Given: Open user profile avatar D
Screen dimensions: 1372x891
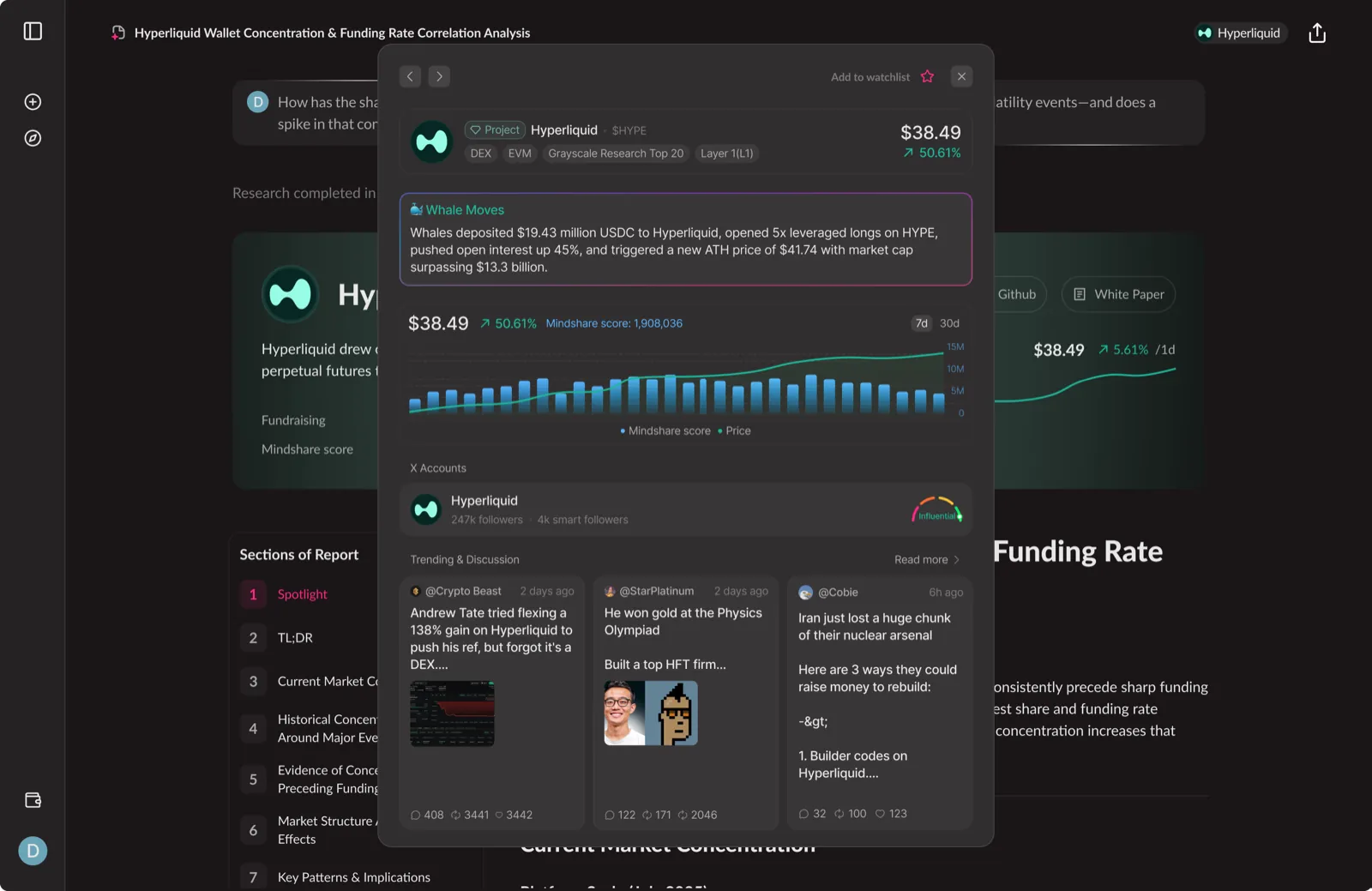Looking at the screenshot, I should tap(33, 851).
